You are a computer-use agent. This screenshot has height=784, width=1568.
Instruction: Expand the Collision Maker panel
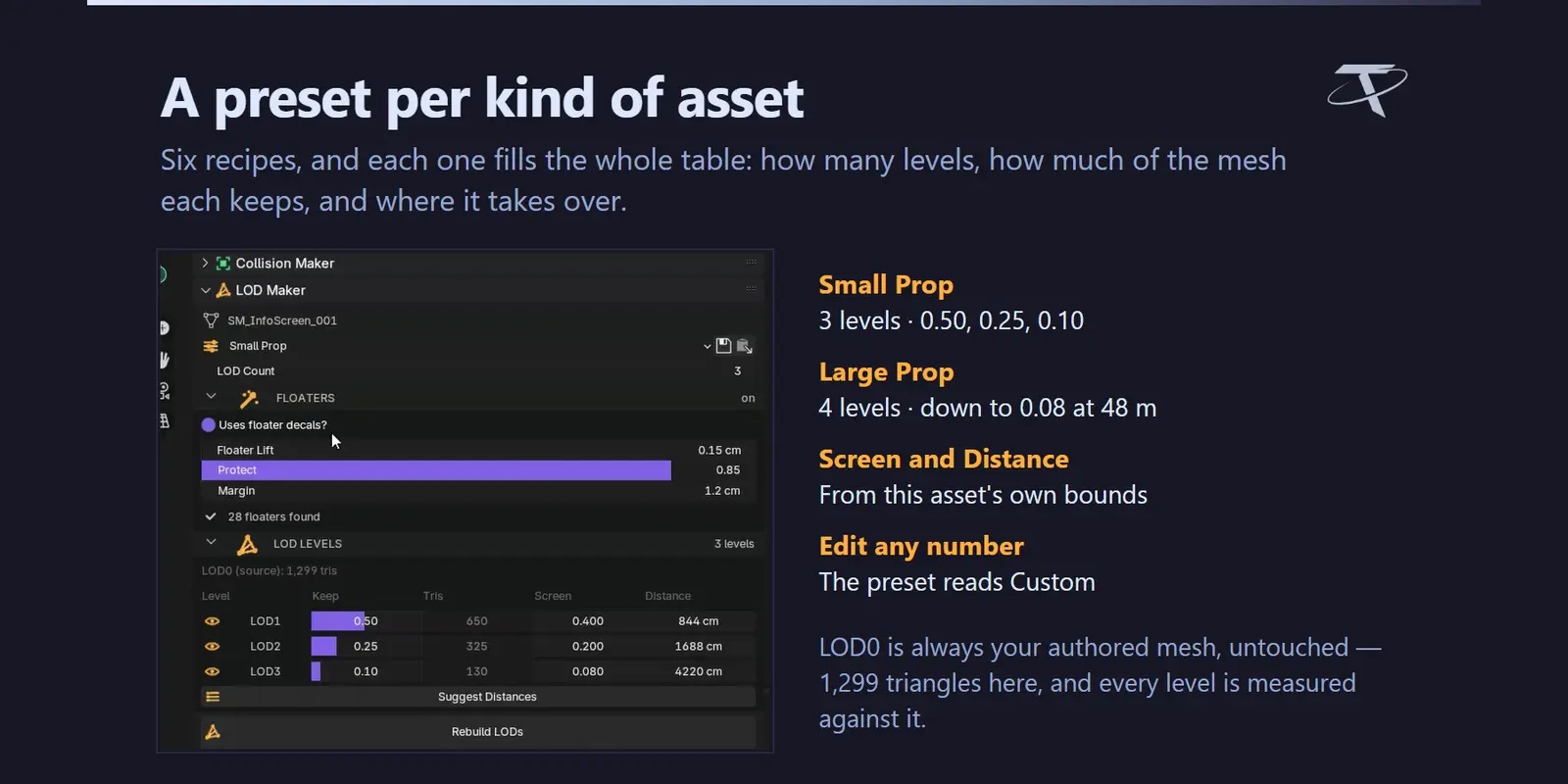tap(205, 264)
